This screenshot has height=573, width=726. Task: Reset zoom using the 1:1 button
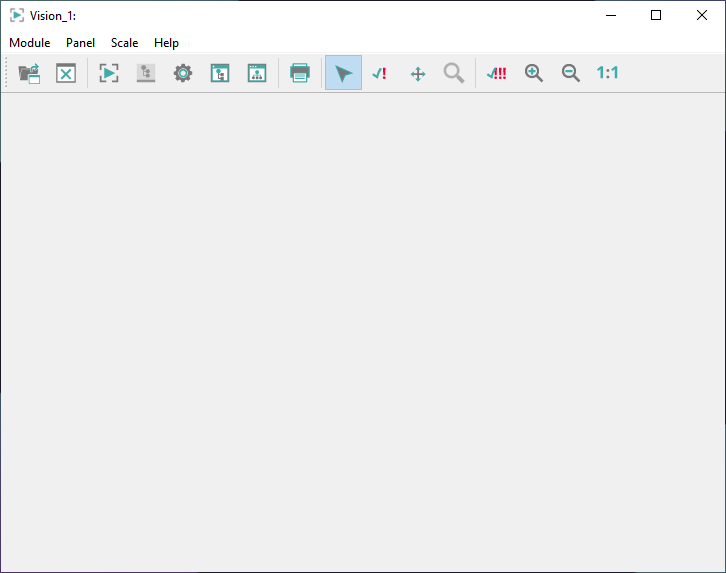coord(607,73)
